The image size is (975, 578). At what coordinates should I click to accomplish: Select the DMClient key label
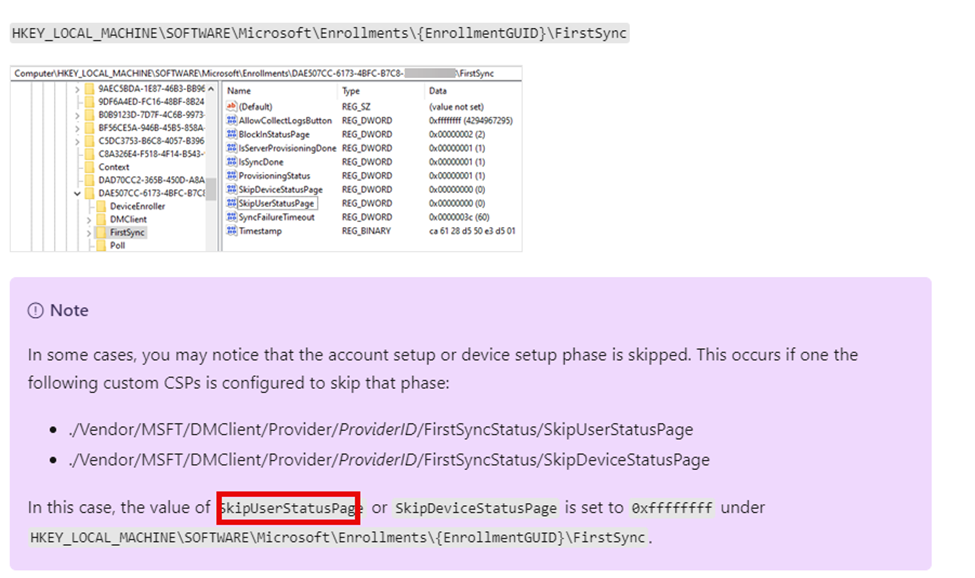128,219
